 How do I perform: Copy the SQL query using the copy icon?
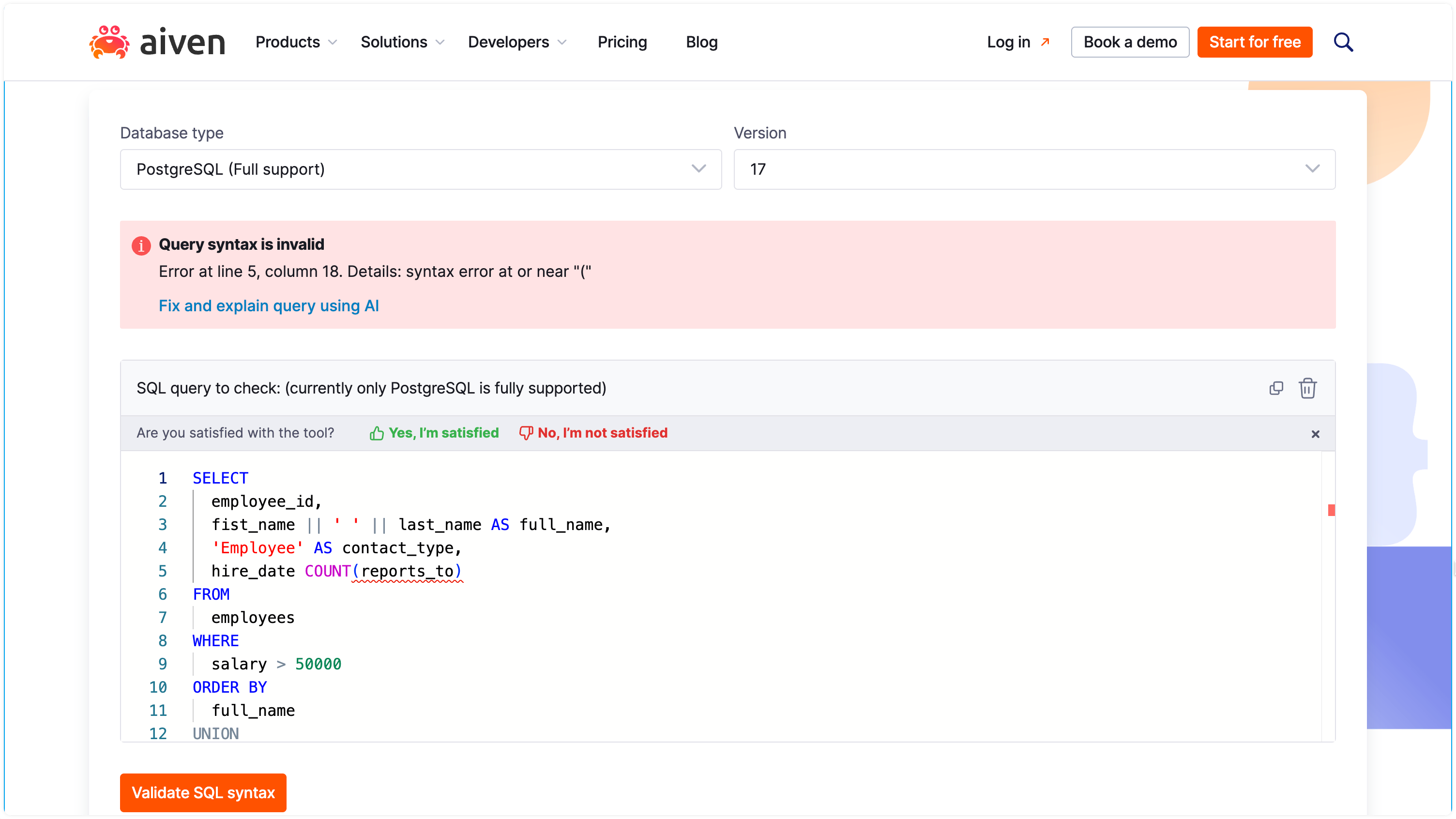(x=1276, y=388)
